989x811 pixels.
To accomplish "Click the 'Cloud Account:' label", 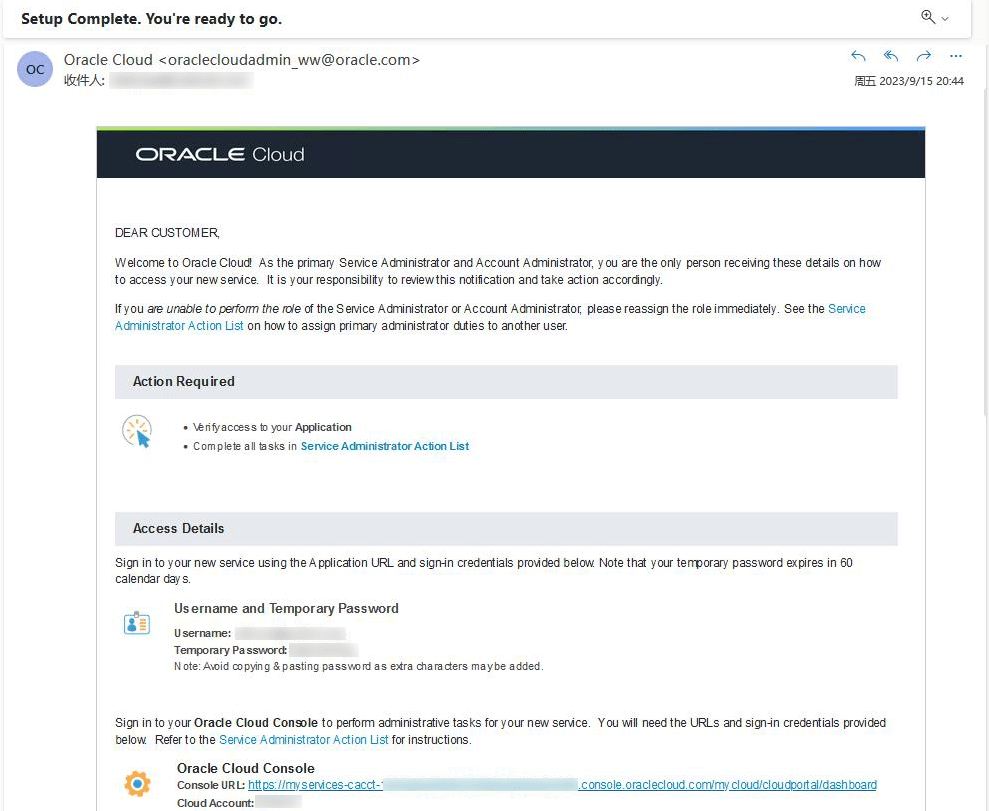I will point(215,803).
